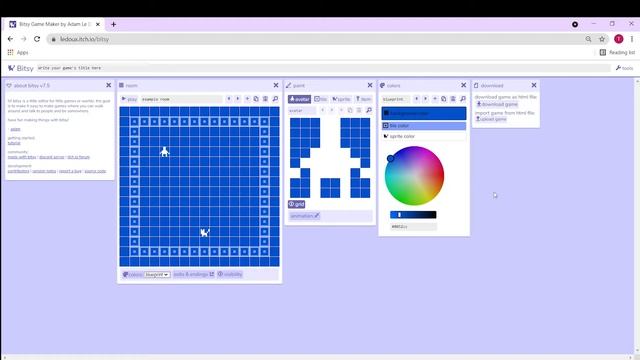This screenshot has width=640, height=360.
Task: Toggle room visibility settings
Action: pyautogui.click(x=230, y=274)
